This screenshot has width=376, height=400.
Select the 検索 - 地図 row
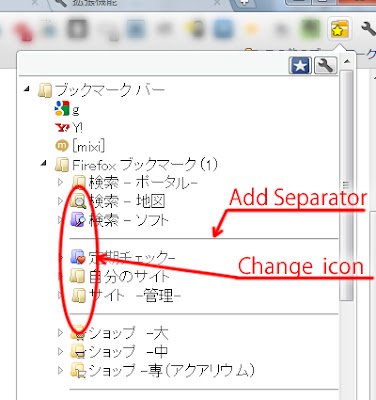[127, 201]
